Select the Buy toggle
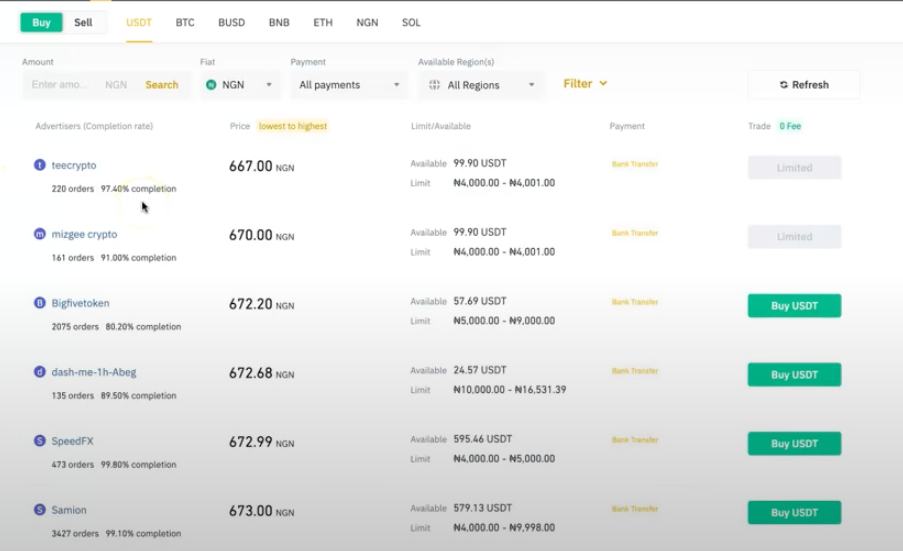 click(x=41, y=22)
